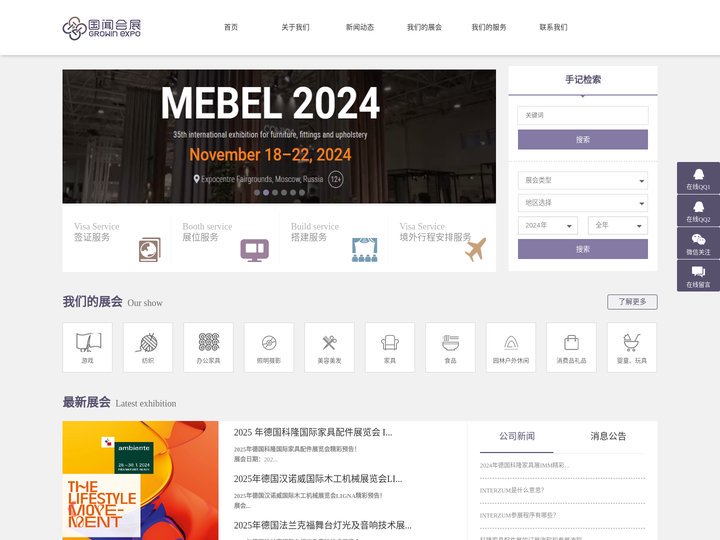
Task: Open the 2024年 year dropdown
Action: (x=548, y=225)
